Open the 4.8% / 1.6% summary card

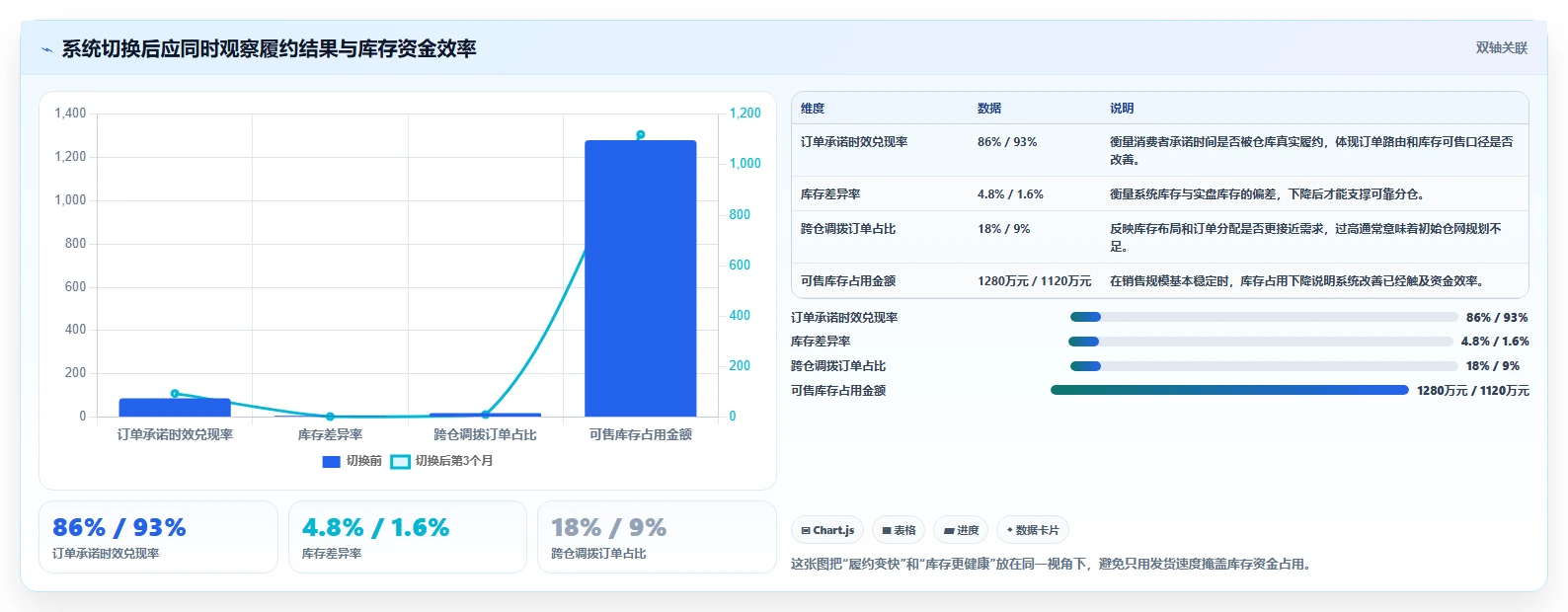tap(408, 537)
